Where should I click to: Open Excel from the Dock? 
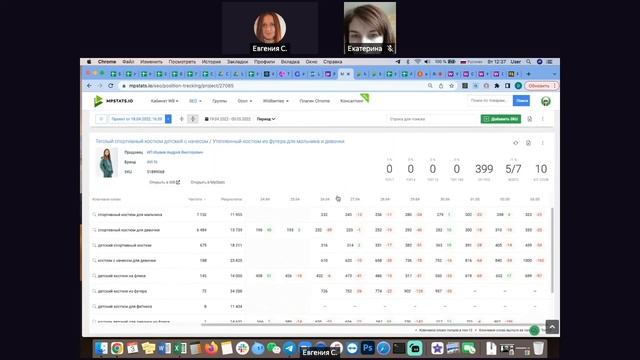pyautogui.click(x=180, y=348)
